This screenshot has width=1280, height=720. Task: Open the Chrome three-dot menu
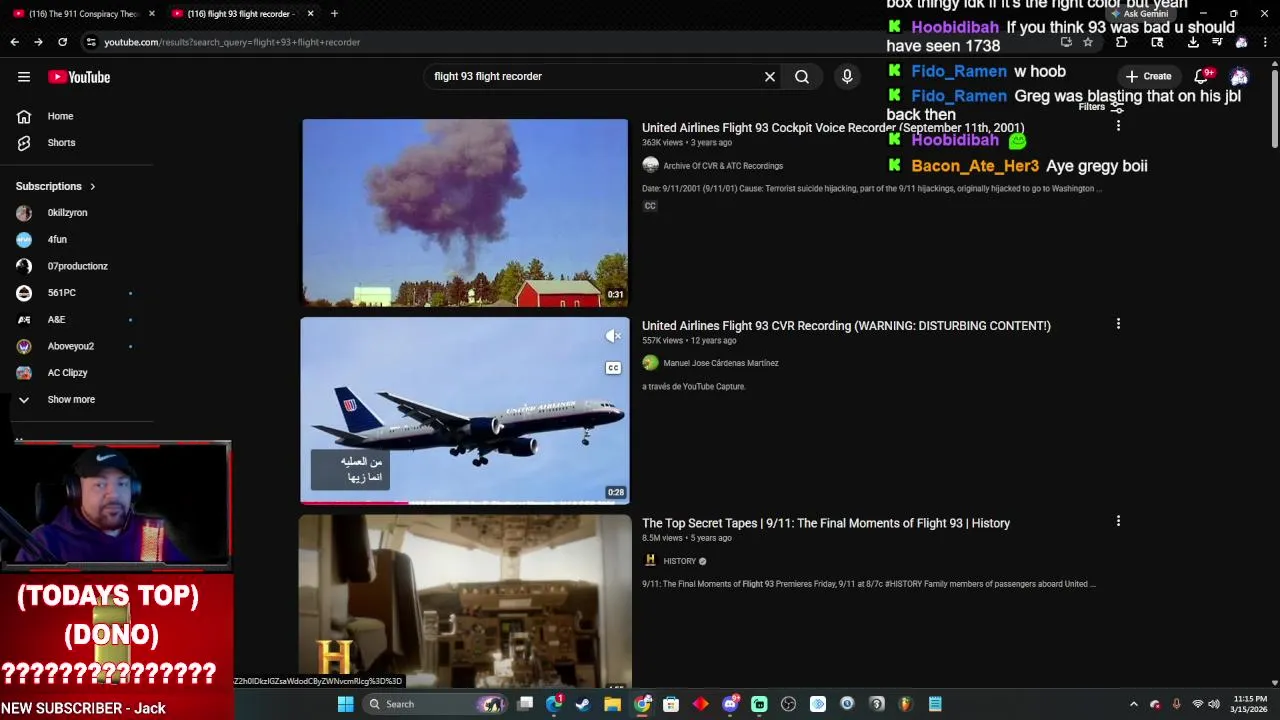coord(1265,42)
